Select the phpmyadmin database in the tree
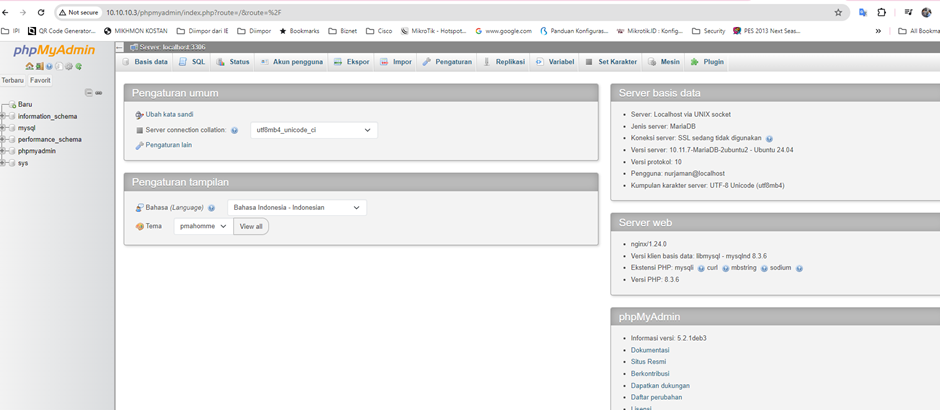Screen dimensions: 940x410 click(x=36, y=151)
